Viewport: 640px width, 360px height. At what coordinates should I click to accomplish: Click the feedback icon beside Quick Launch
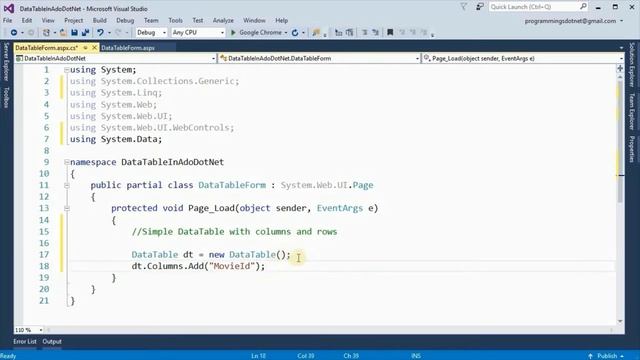pyautogui.click(x=480, y=7)
